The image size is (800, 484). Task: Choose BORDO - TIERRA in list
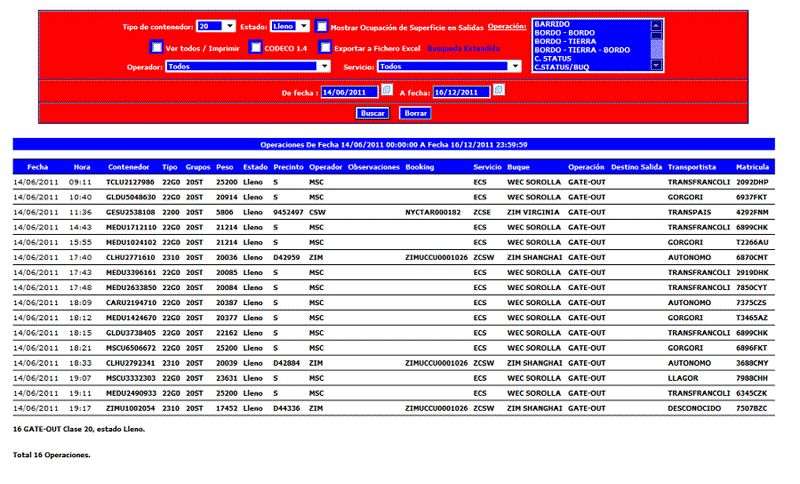click(565, 41)
